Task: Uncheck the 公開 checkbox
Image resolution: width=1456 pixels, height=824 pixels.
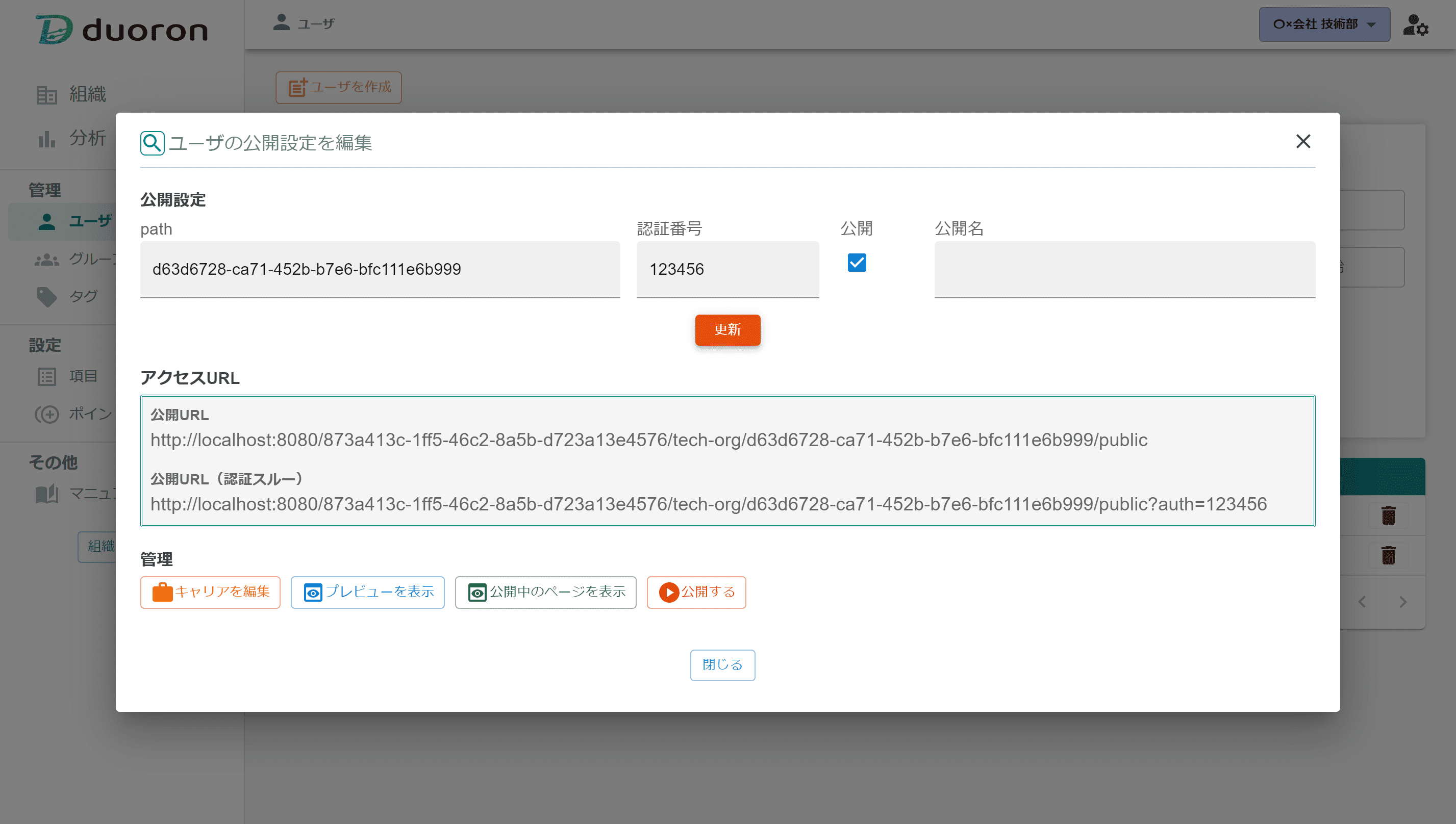Action: 857,263
